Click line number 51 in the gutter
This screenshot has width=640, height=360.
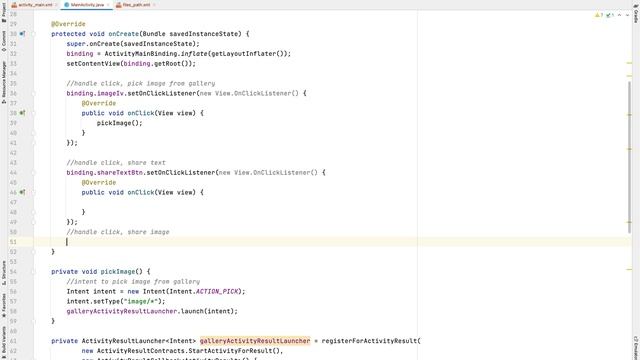13,242
